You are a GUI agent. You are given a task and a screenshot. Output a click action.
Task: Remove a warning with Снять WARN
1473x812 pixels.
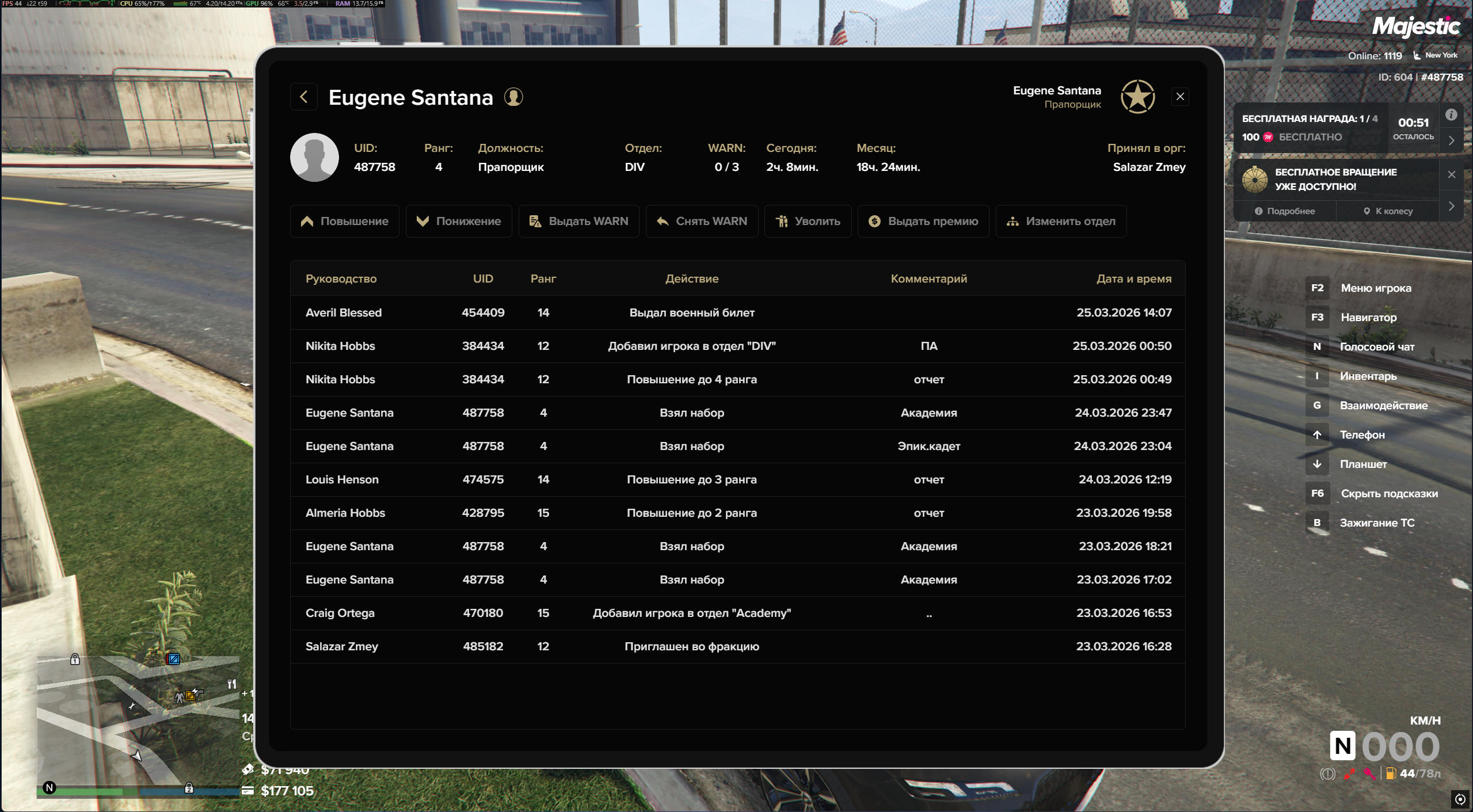pyautogui.click(x=702, y=221)
